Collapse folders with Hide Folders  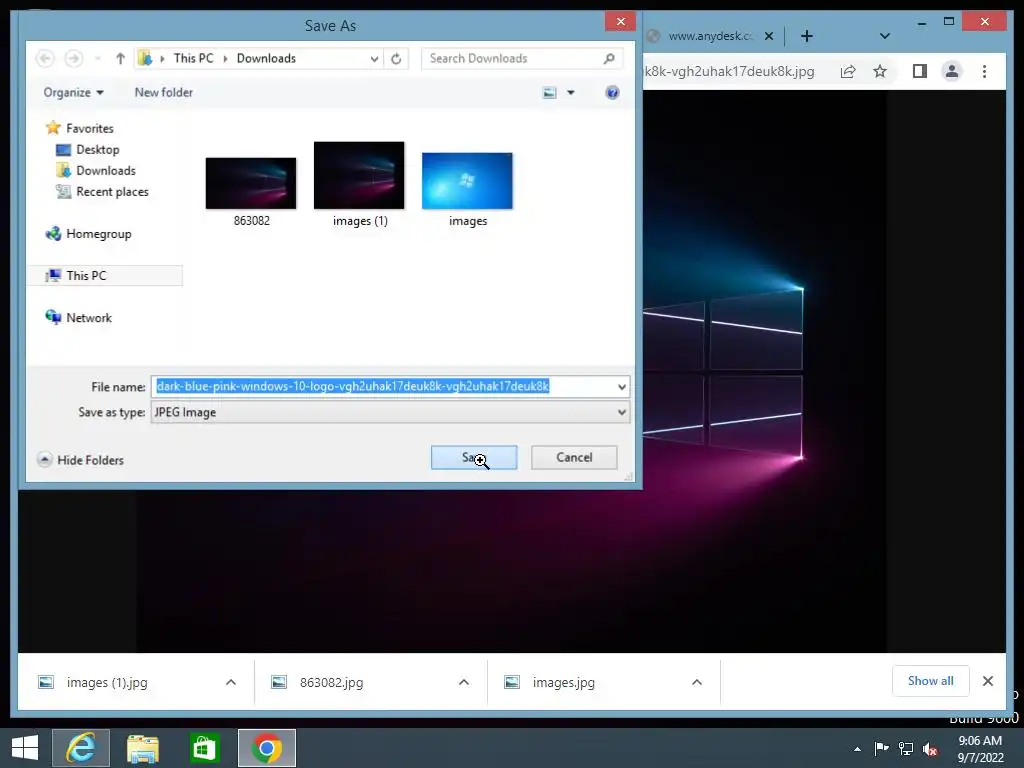point(80,460)
